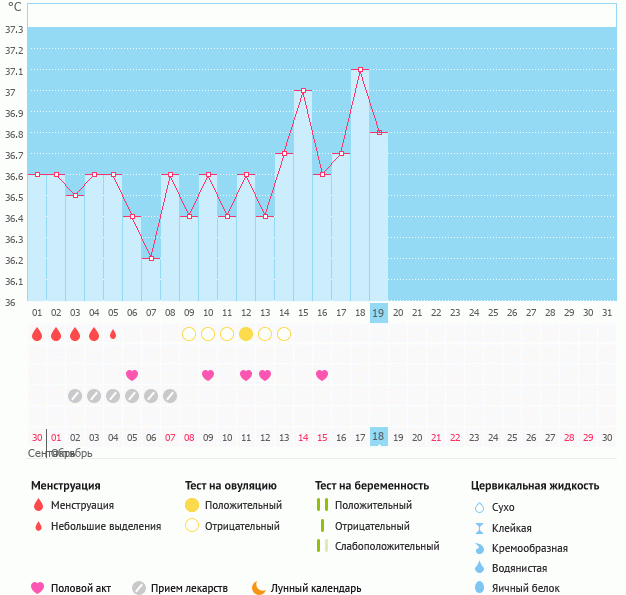626x595 pixels.
Task: Click the menstruation drop icon on day 01
Action: (x=37, y=334)
